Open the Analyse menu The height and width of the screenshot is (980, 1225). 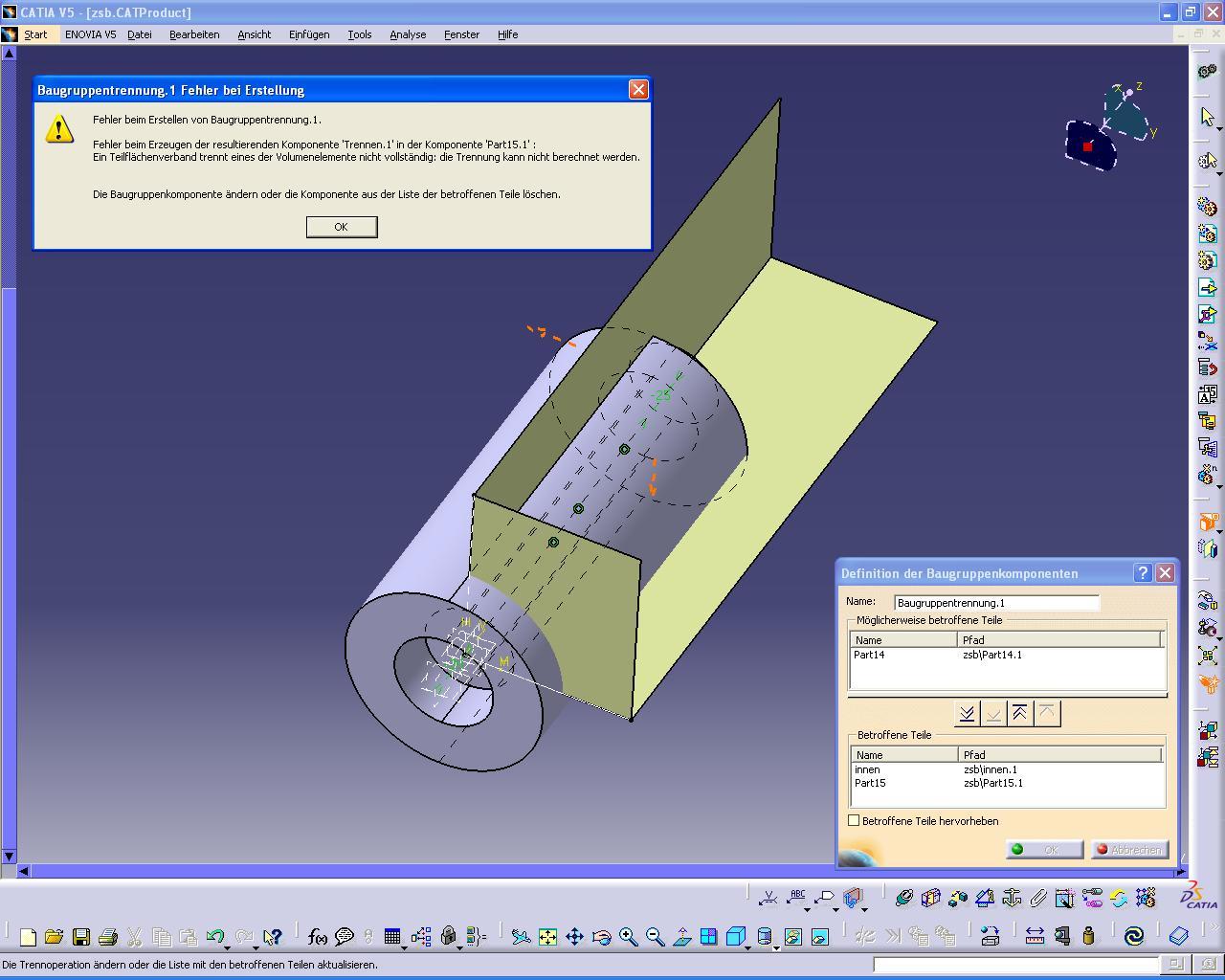408,34
